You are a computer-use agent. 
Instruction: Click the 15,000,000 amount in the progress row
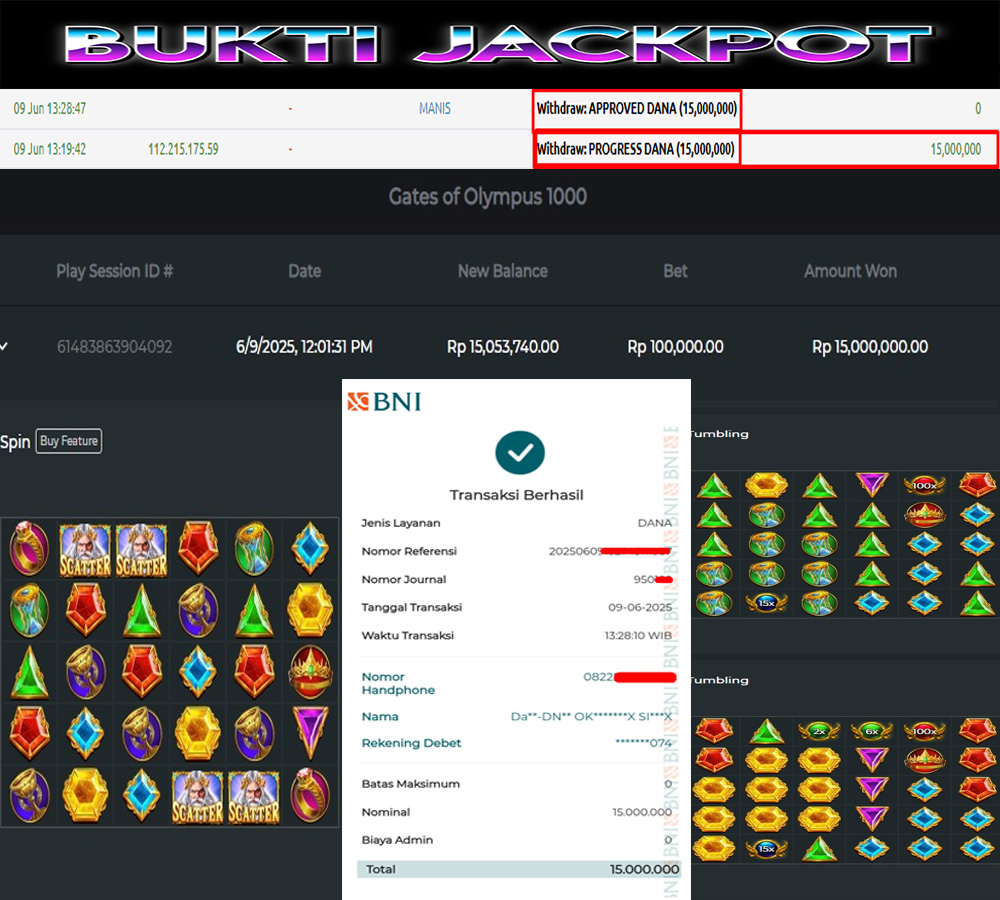[955, 149]
